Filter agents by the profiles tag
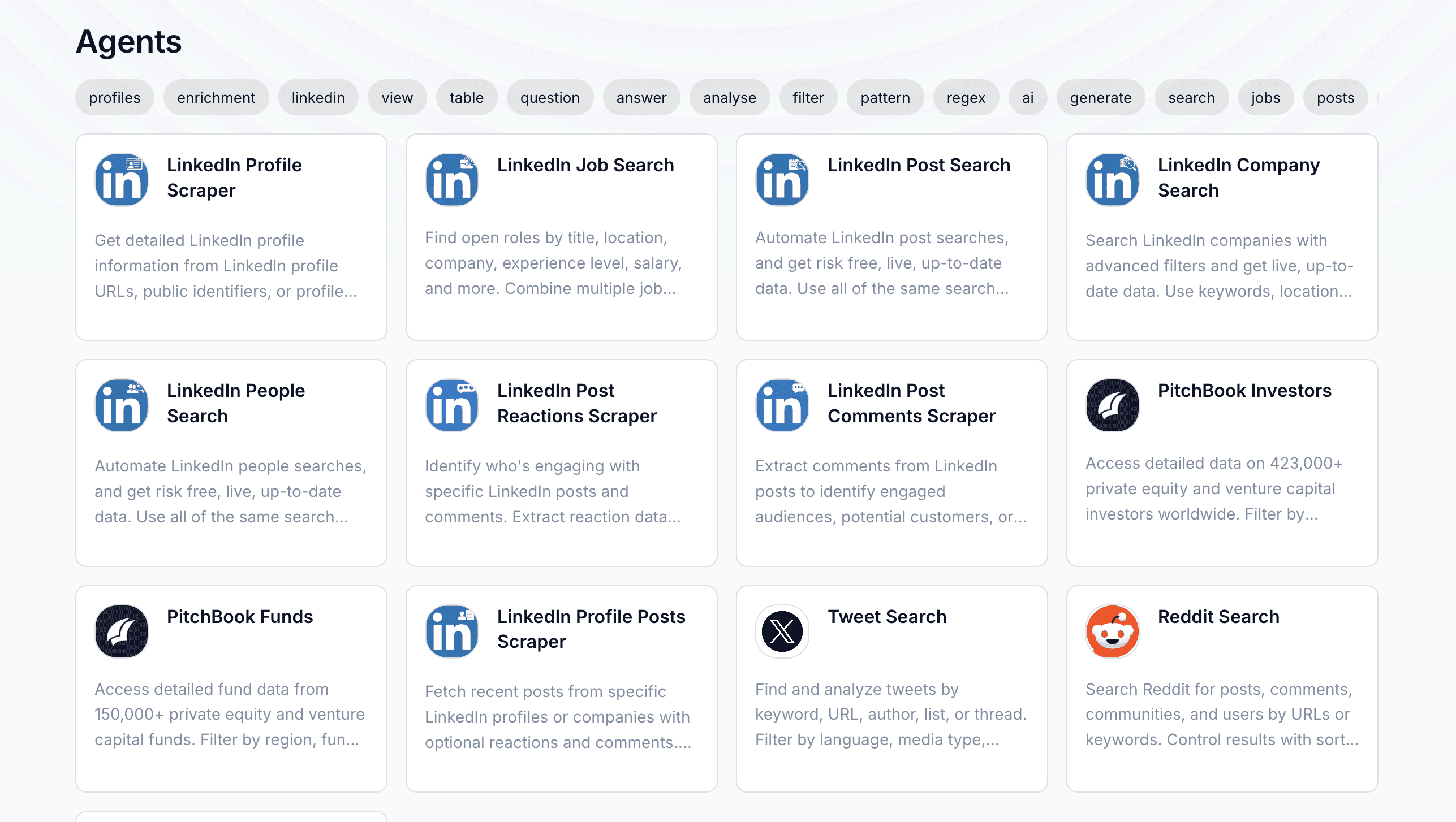Screen dimensions: 1456x822 tap(115, 98)
